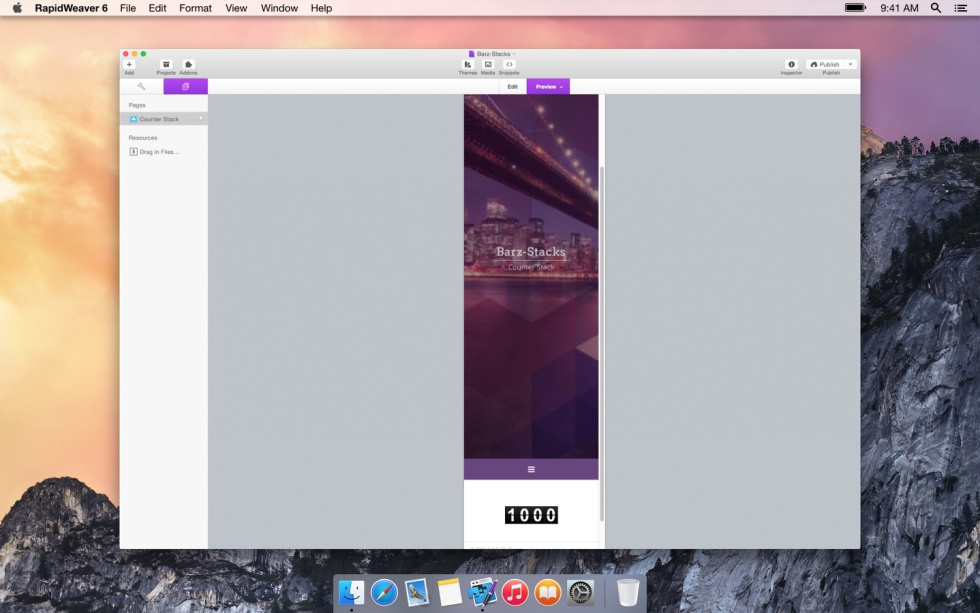Image resolution: width=980 pixels, height=613 pixels.
Task: Expand the Publish dropdown arrow
Action: [851, 64]
